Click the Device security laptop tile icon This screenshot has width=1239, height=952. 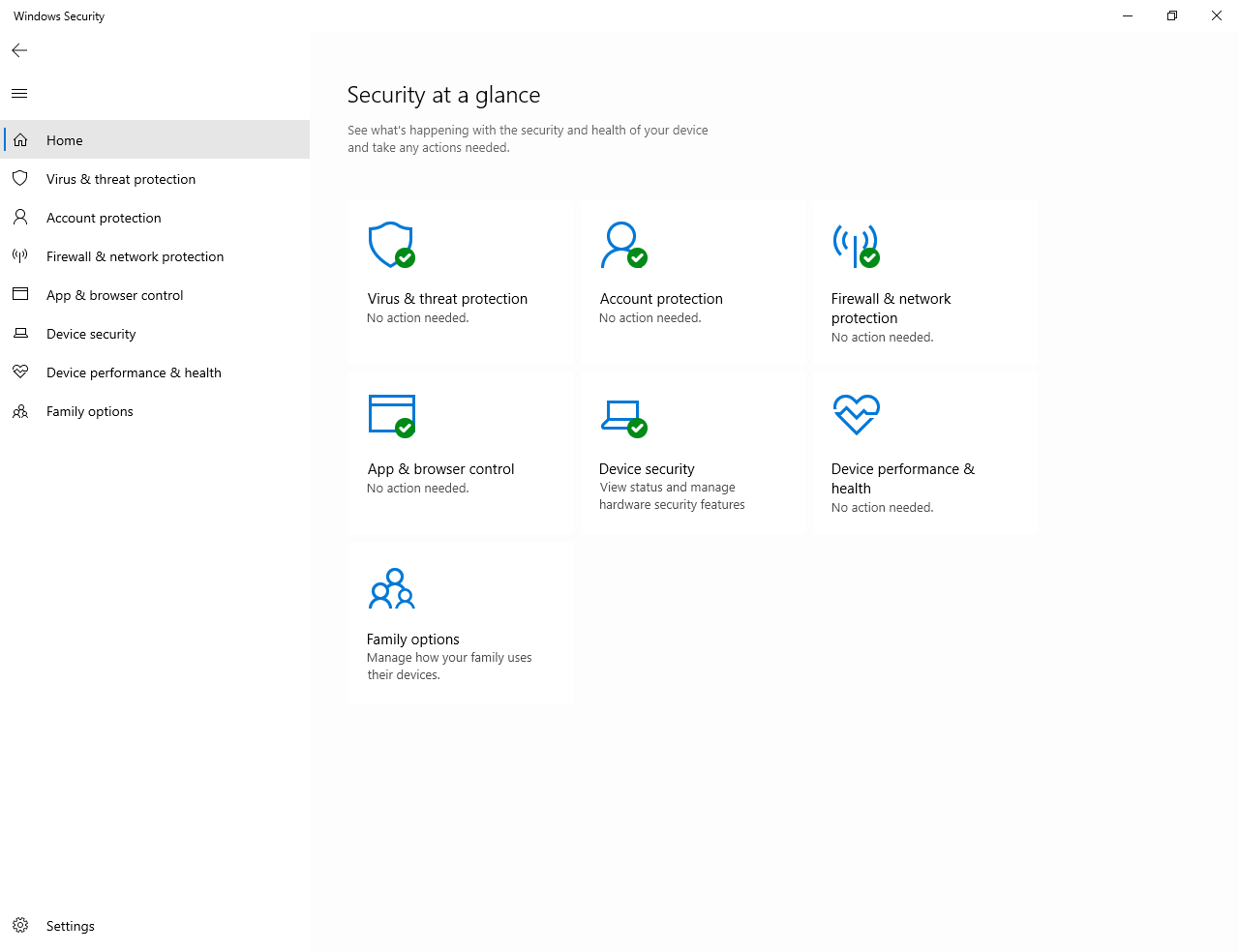point(622,417)
